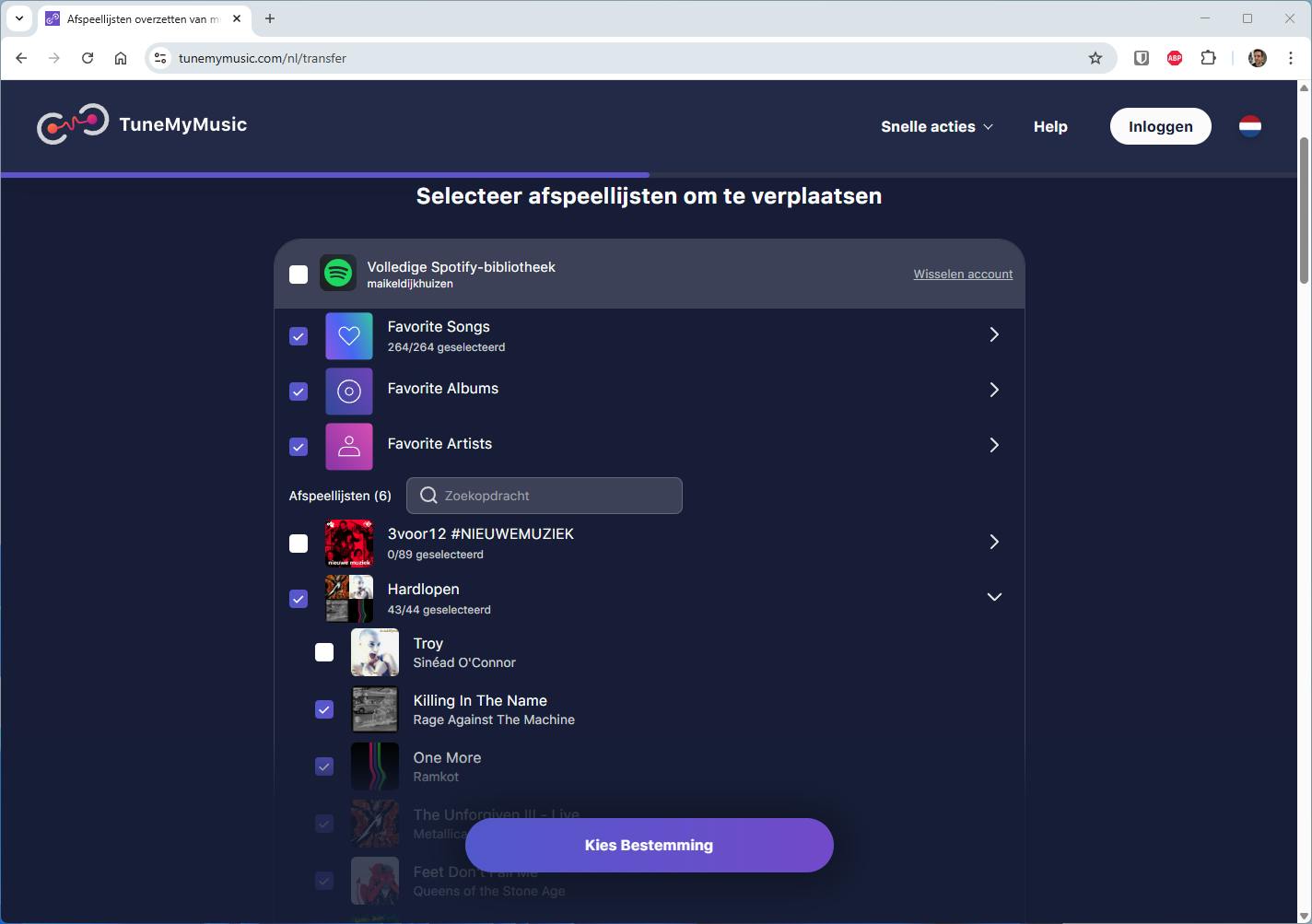This screenshot has height=924, width=1312.
Task: Click the 3voor12 #NIEUWEMUZIEK playlist name
Action: [x=481, y=533]
